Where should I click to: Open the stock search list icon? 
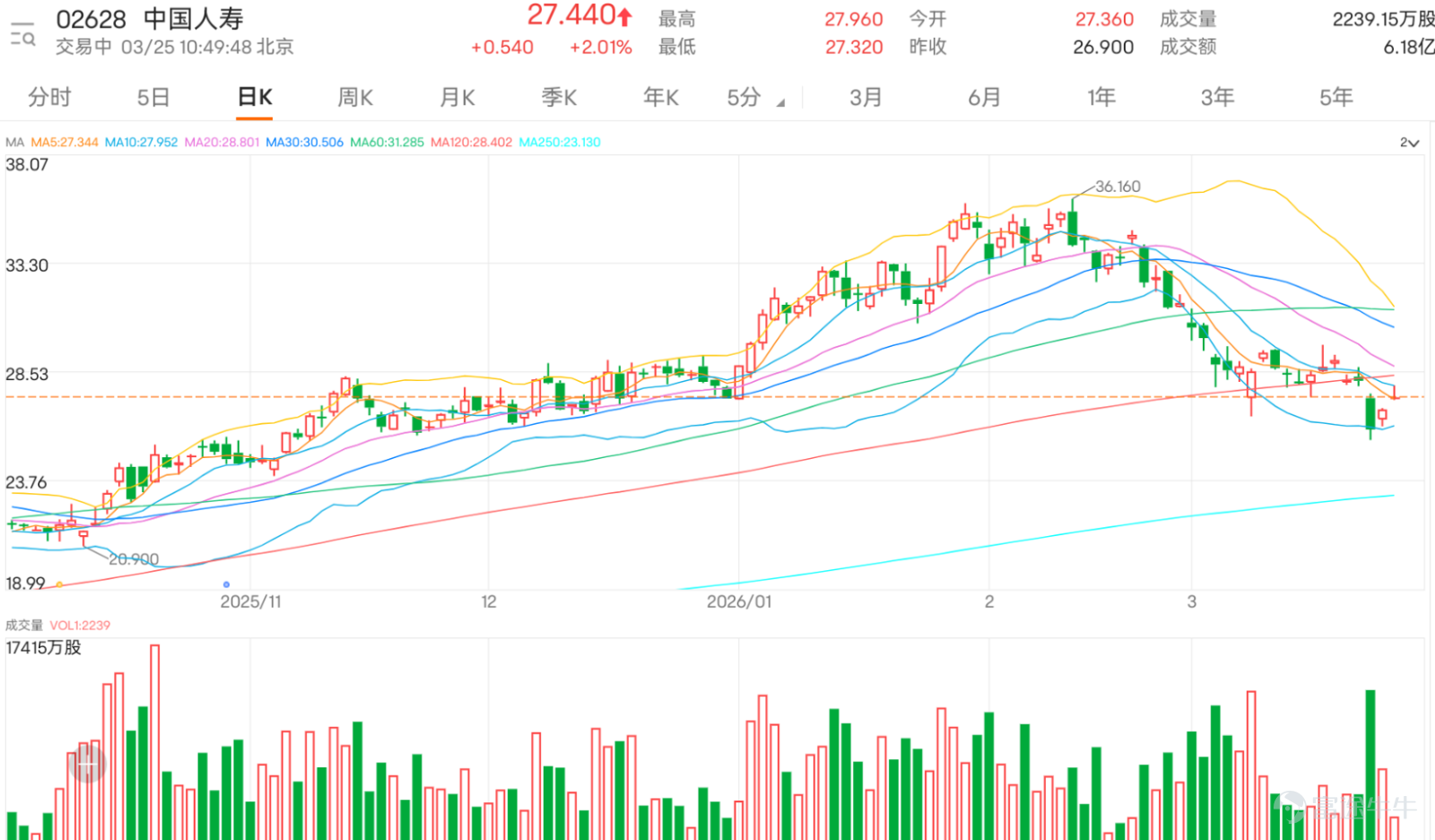coord(22,35)
